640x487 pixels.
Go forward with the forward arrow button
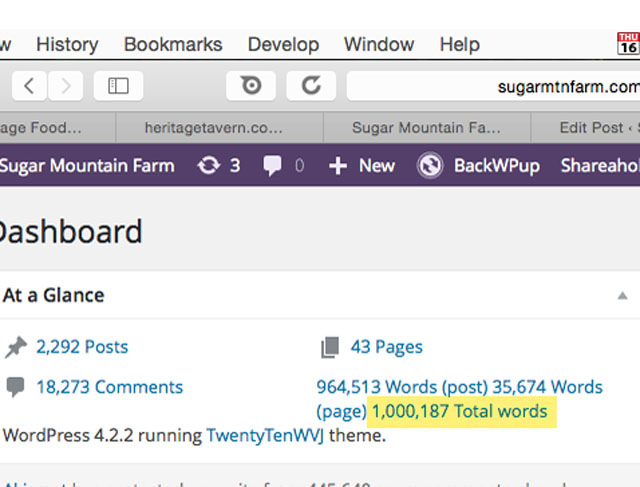pos(66,86)
